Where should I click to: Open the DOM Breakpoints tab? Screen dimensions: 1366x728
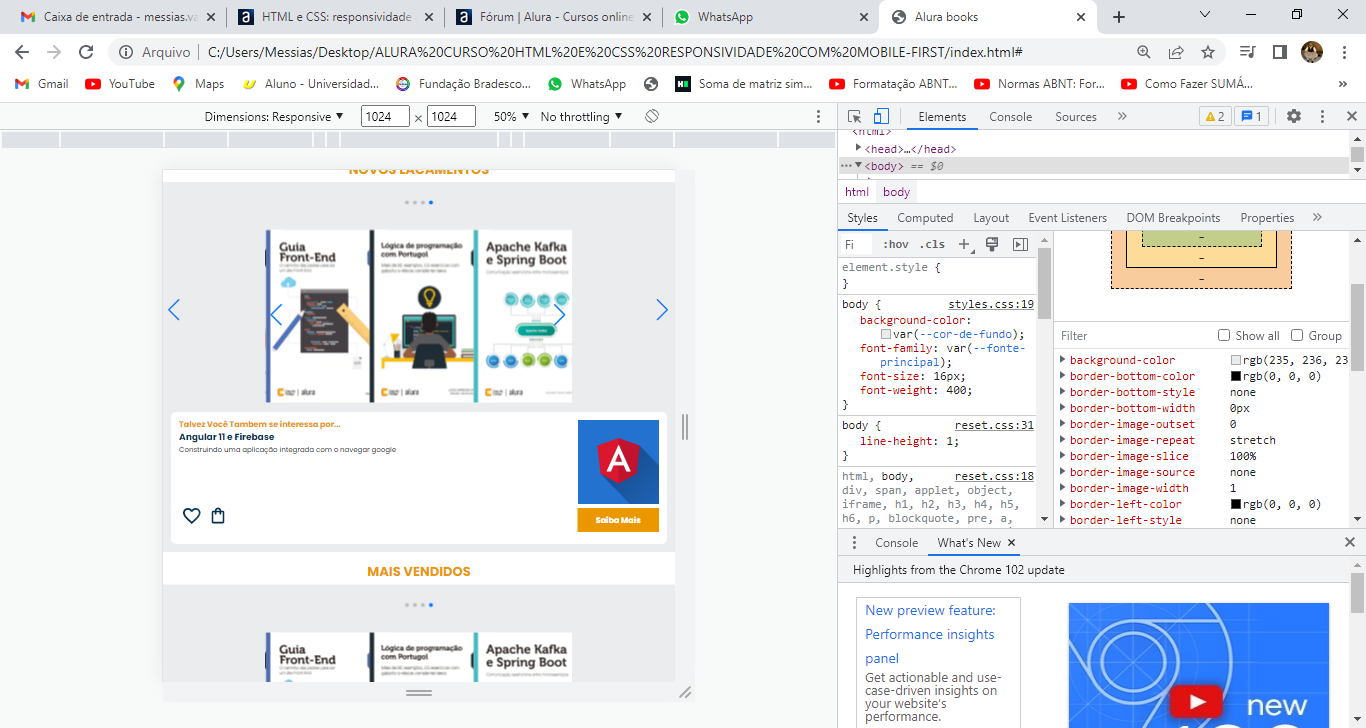tap(1173, 218)
